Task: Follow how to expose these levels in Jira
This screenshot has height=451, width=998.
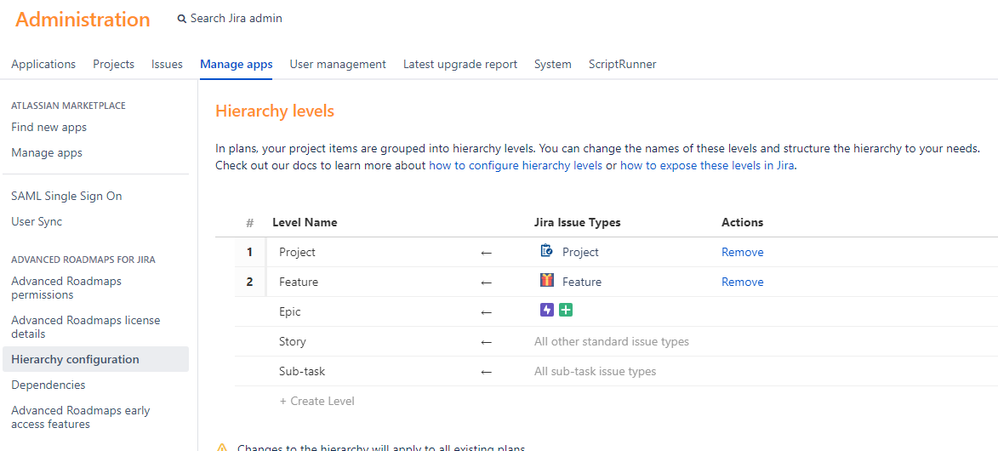Action: point(708,166)
